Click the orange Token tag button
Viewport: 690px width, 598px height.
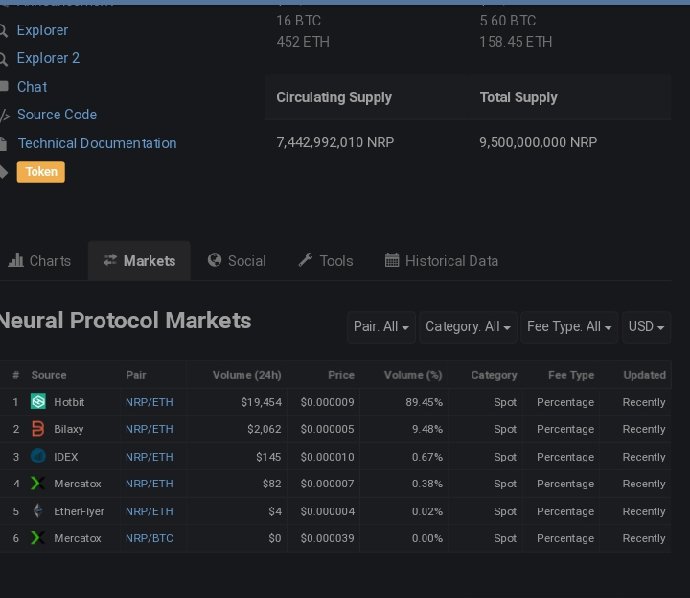coord(41,172)
